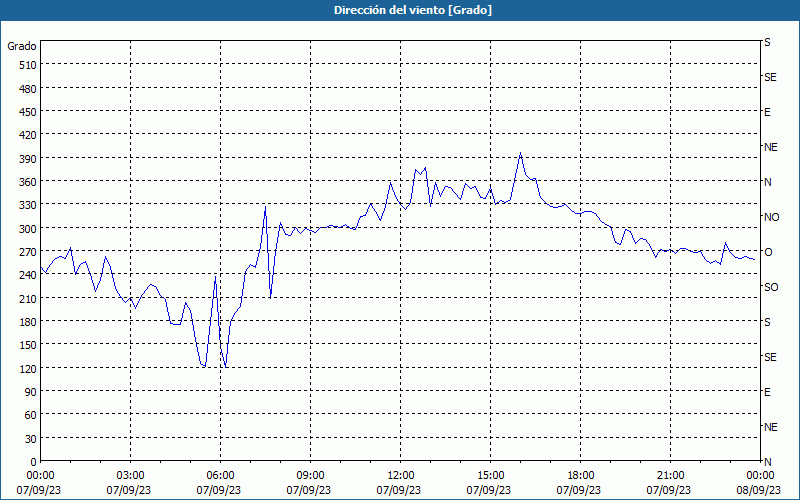Click the 'E' compass label beside the 90 gridline
The height and width of the screenshot is (500, 800).
767,392
